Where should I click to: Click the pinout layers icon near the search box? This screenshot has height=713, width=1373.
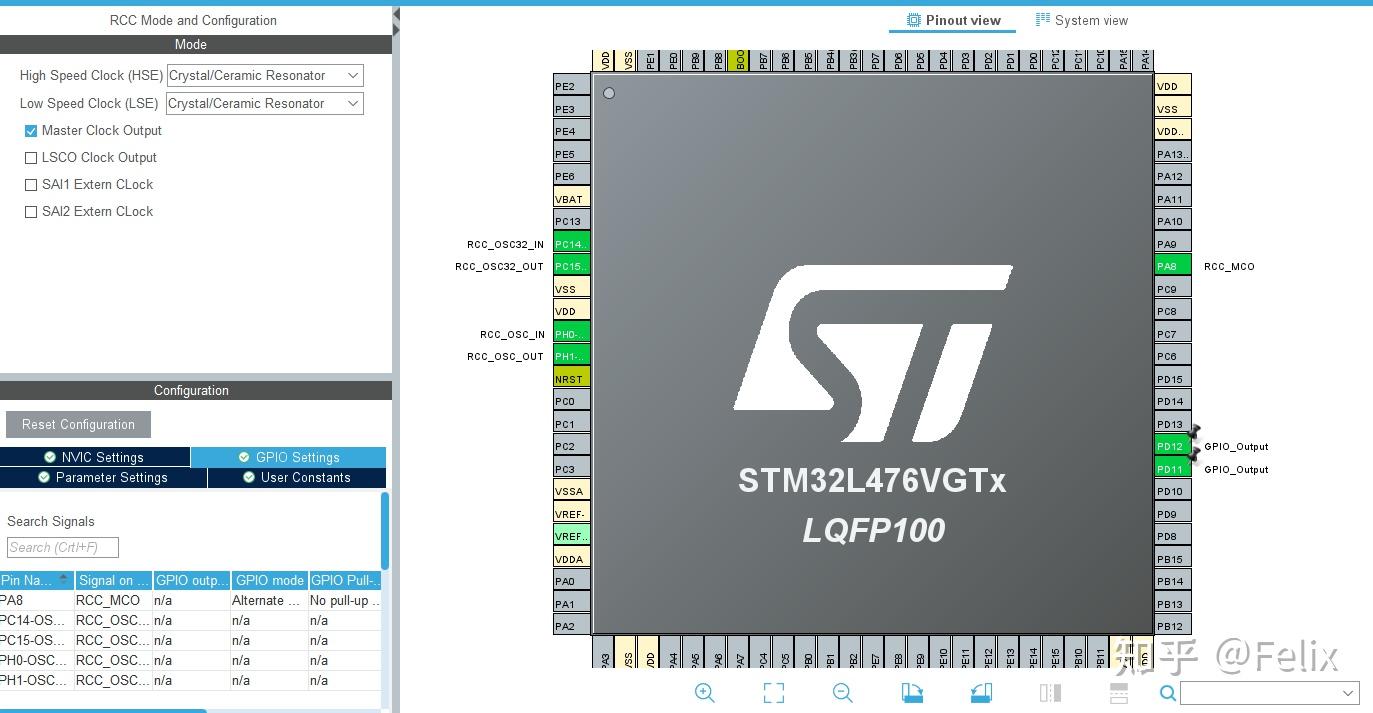[x=1118, y=692]
